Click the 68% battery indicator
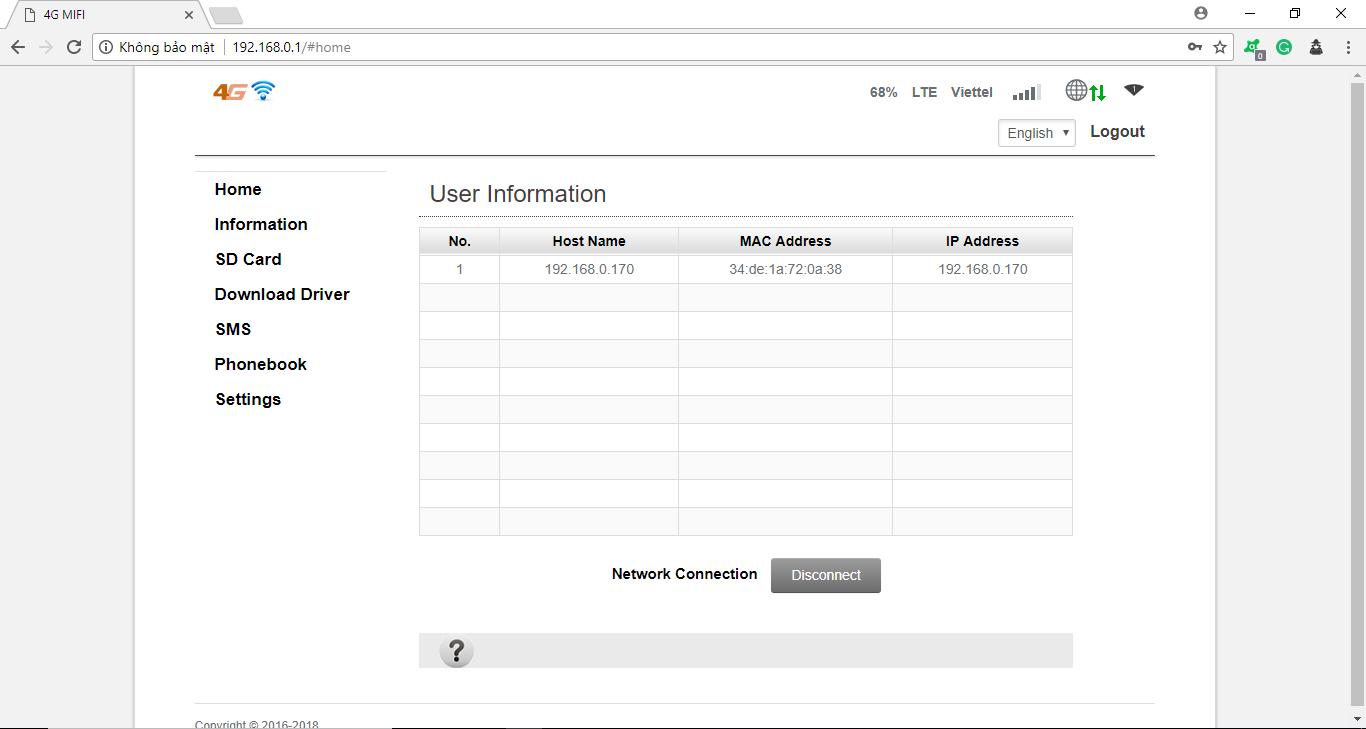This screenshot has height=729, width=1366. point(883,92)
